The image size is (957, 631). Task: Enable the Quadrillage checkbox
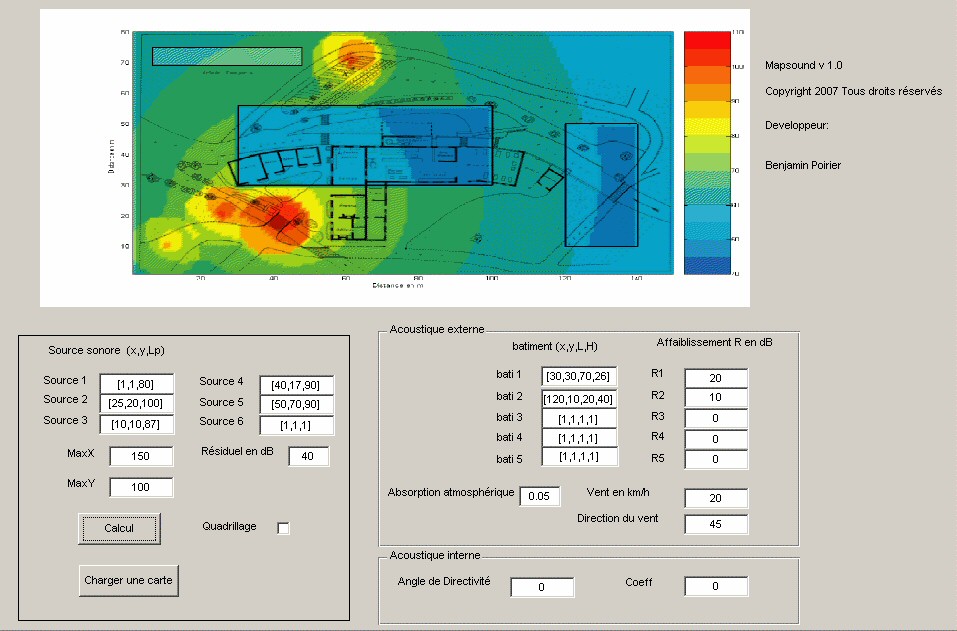[283, 528]
